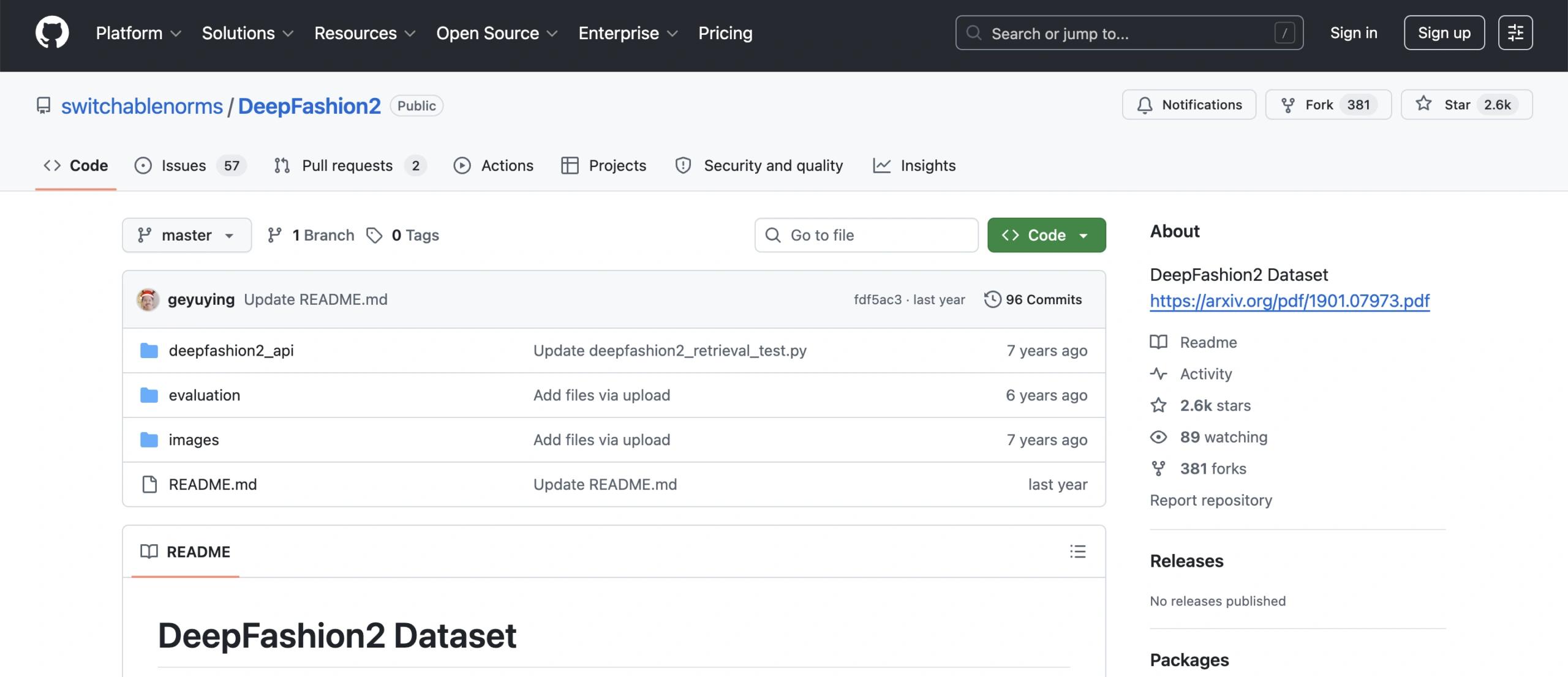Image resolution: width=1568 pixels, height=677 pixels.
Task: Open the README.md file
Action: pos(213,484)
